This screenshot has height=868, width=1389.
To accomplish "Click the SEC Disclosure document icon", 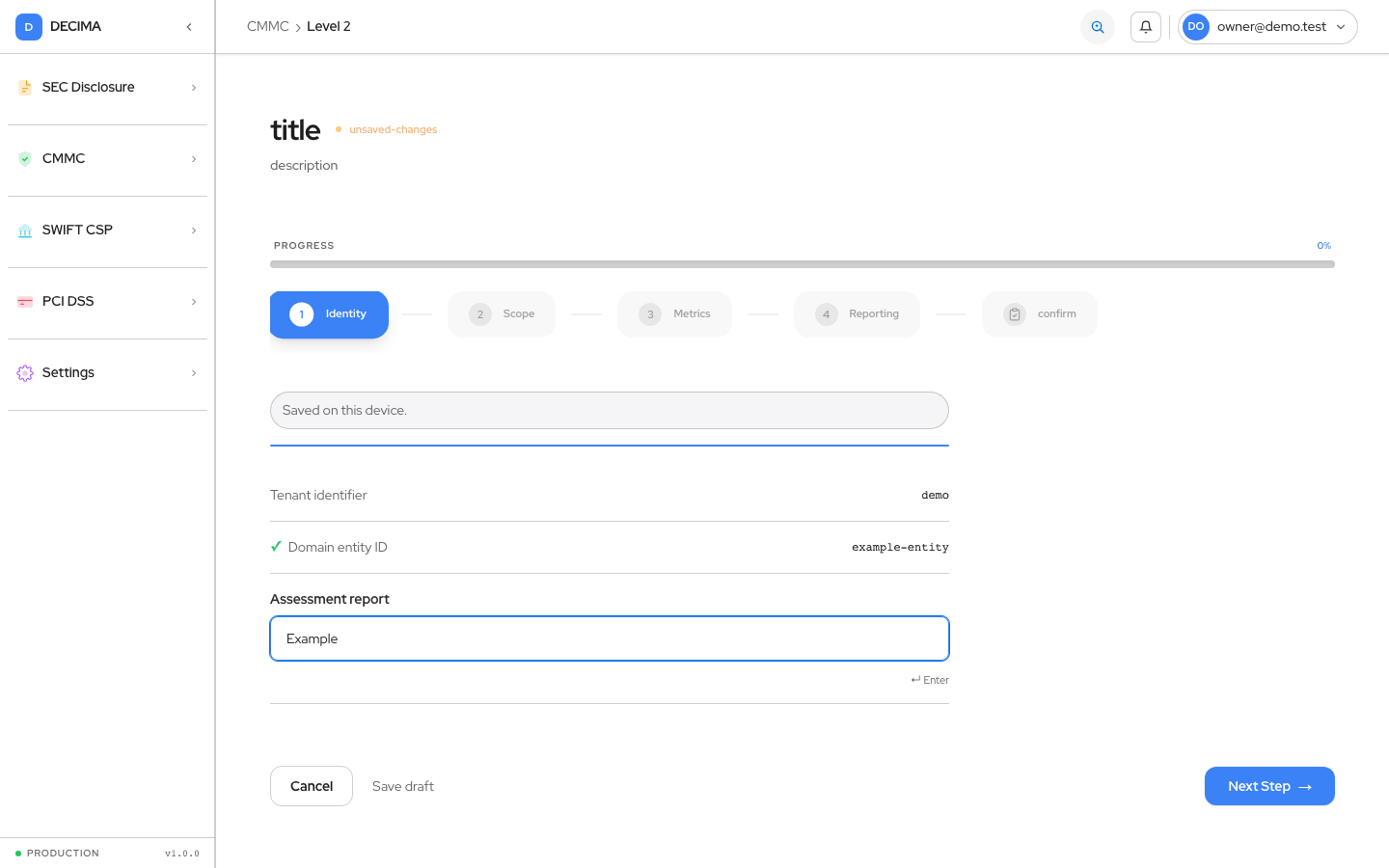I will pos(25,88).
